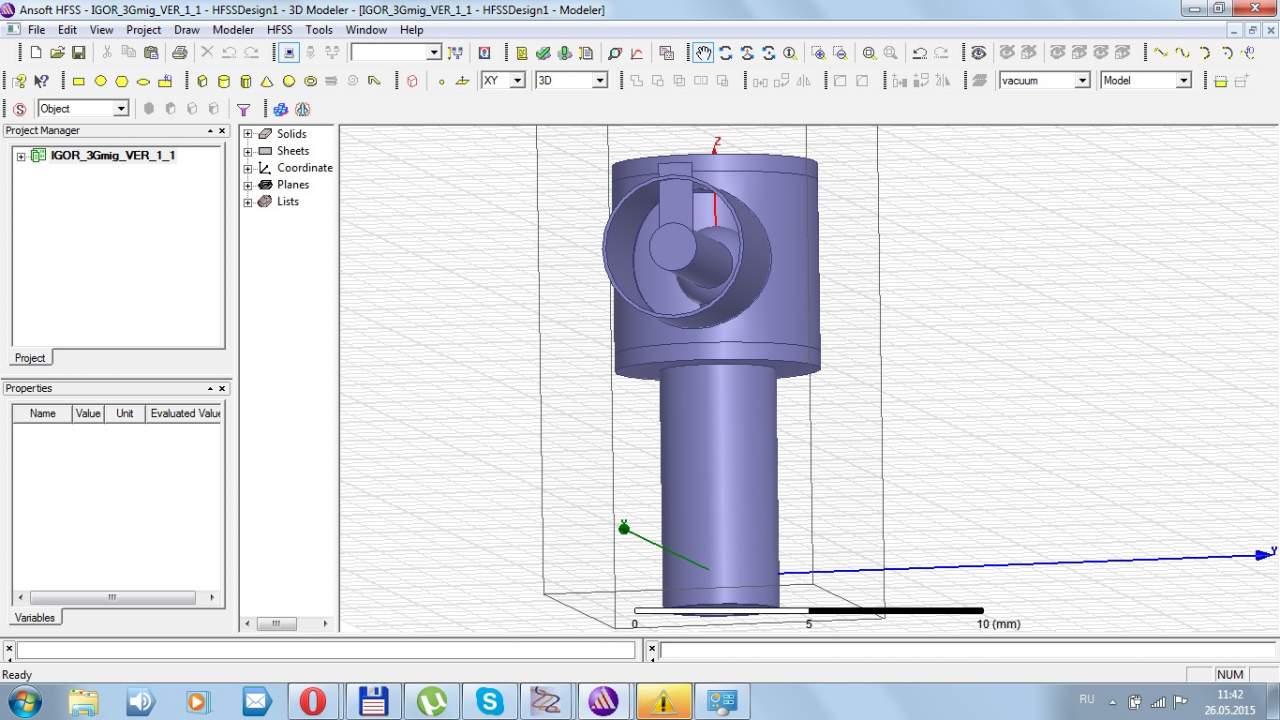Image resolution: width=1280 pixels, height=720 pixels.
Task: Expand the Planes tree node
Action: (248, 185)
